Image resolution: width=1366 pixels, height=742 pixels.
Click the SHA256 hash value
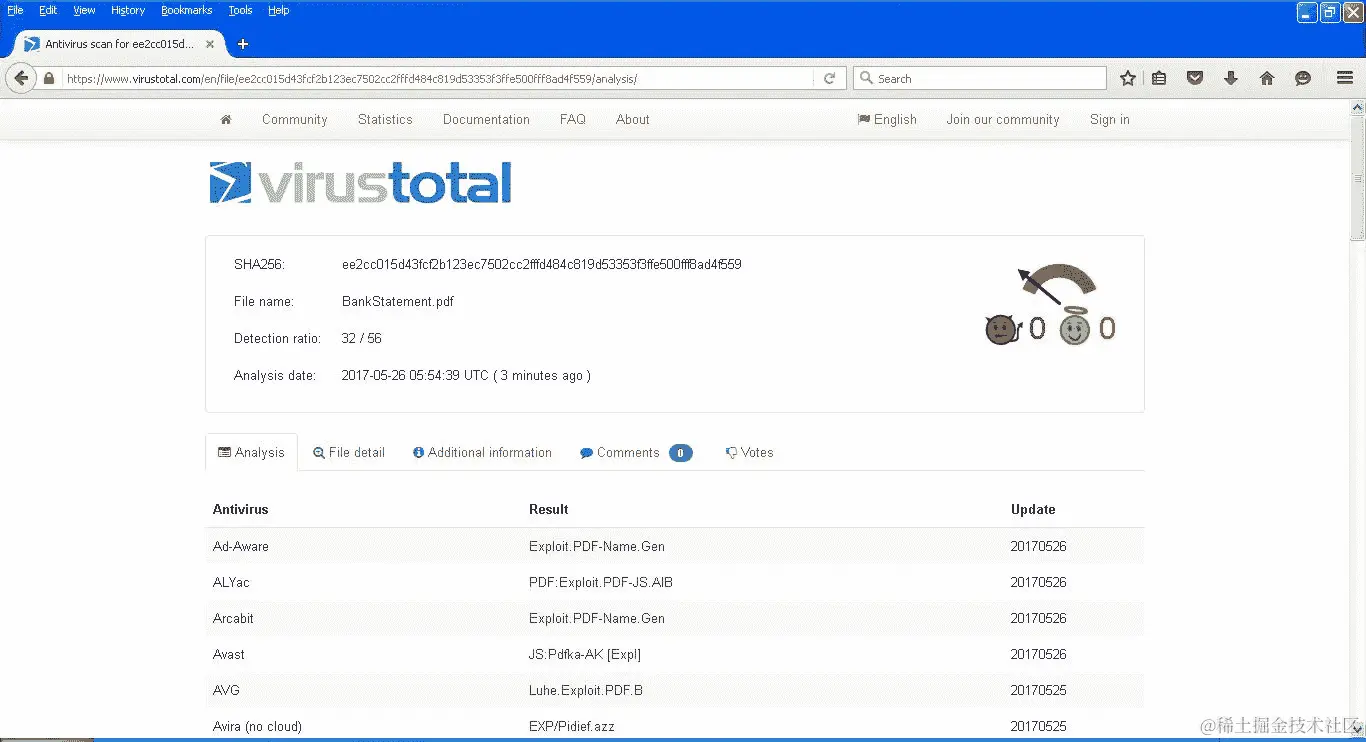coord(542,264)
